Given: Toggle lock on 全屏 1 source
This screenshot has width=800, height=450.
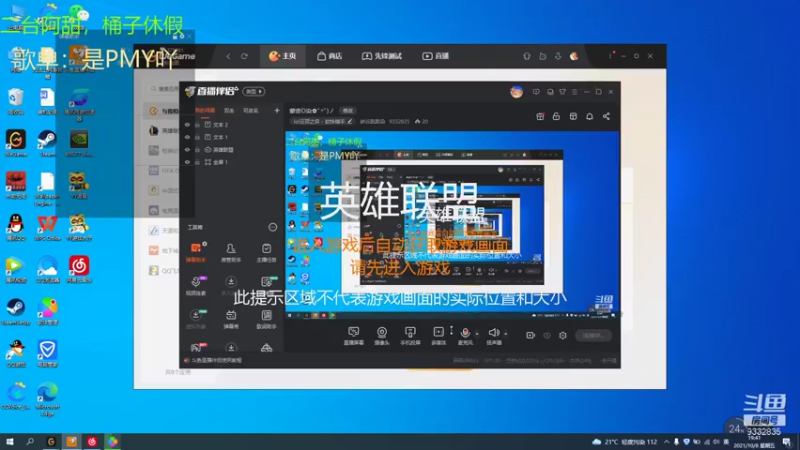Looking at the screenshot, I should click(197, 162).
